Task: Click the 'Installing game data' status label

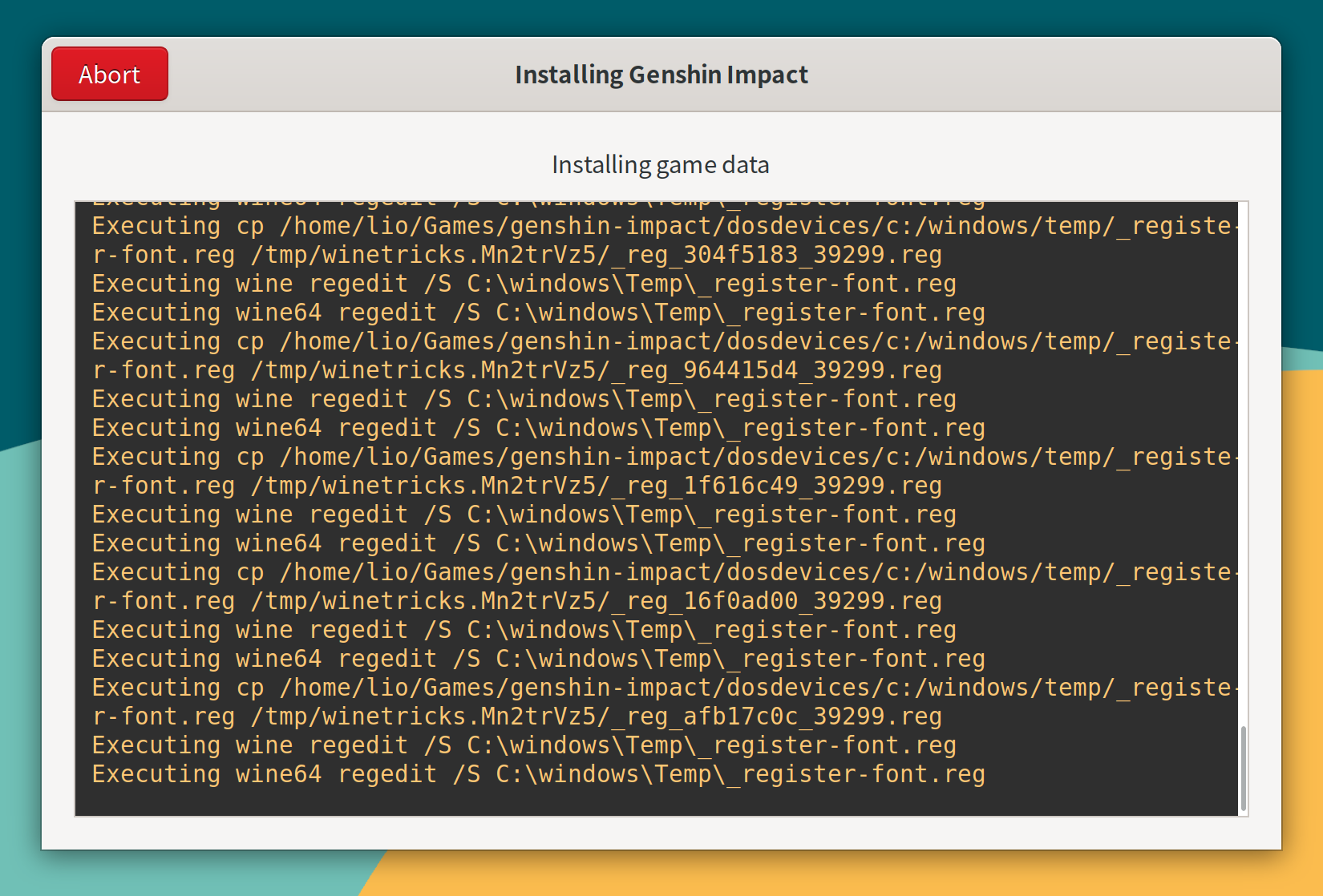Action: tap(661, 164)
